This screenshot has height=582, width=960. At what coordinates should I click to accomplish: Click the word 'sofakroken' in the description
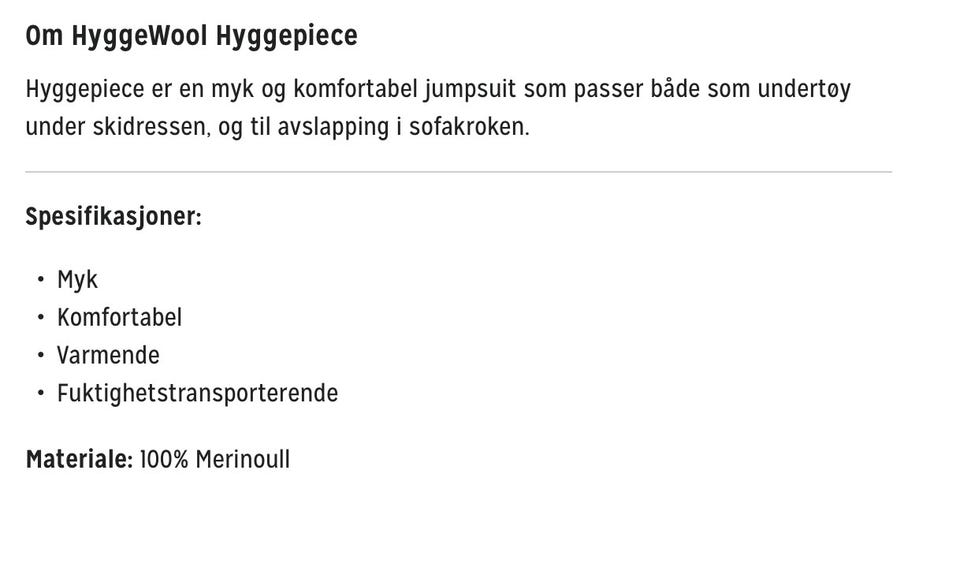click(x=468, y=127)
